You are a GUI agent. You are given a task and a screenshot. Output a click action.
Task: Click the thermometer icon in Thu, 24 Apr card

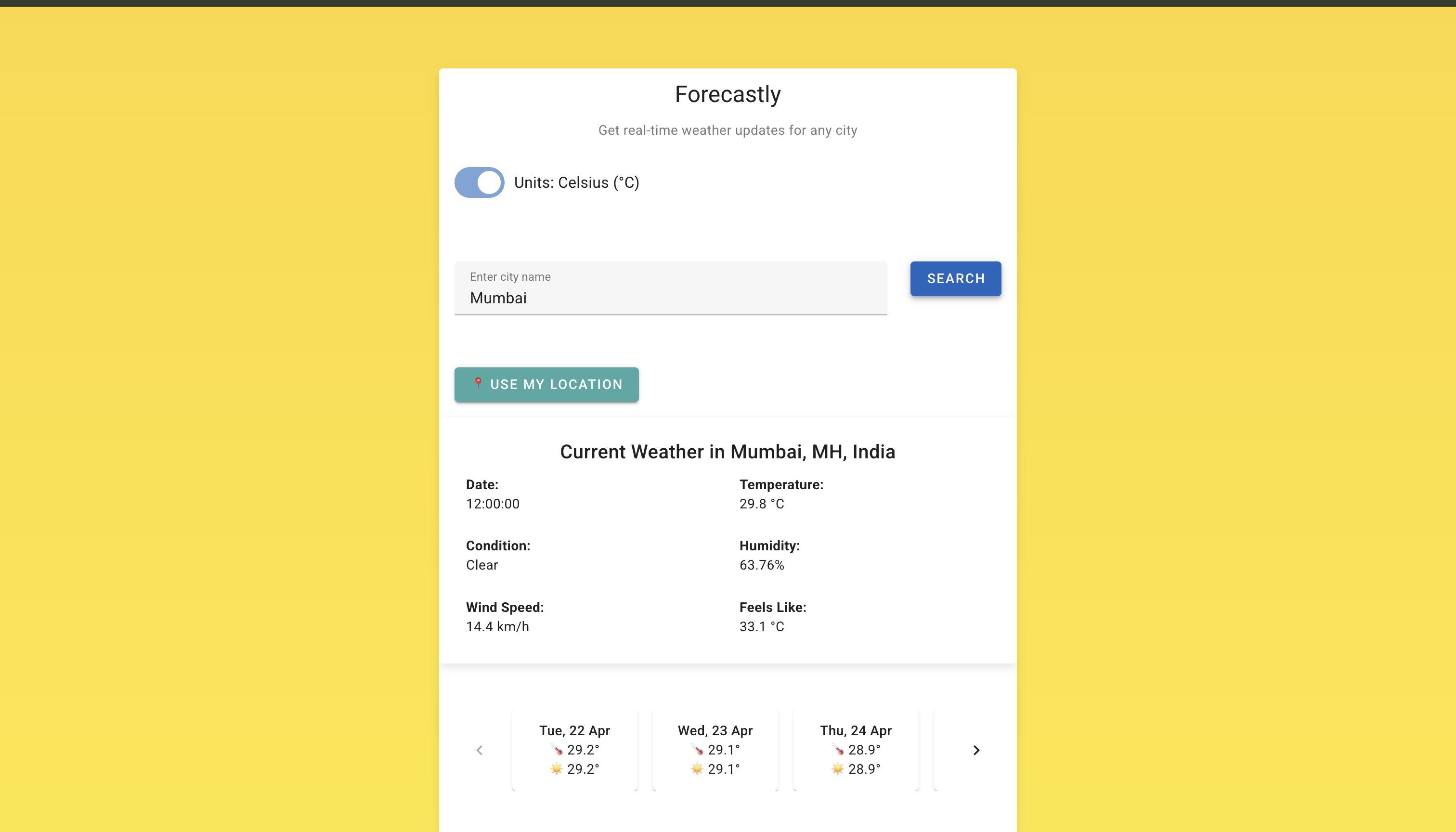[838, 749]
